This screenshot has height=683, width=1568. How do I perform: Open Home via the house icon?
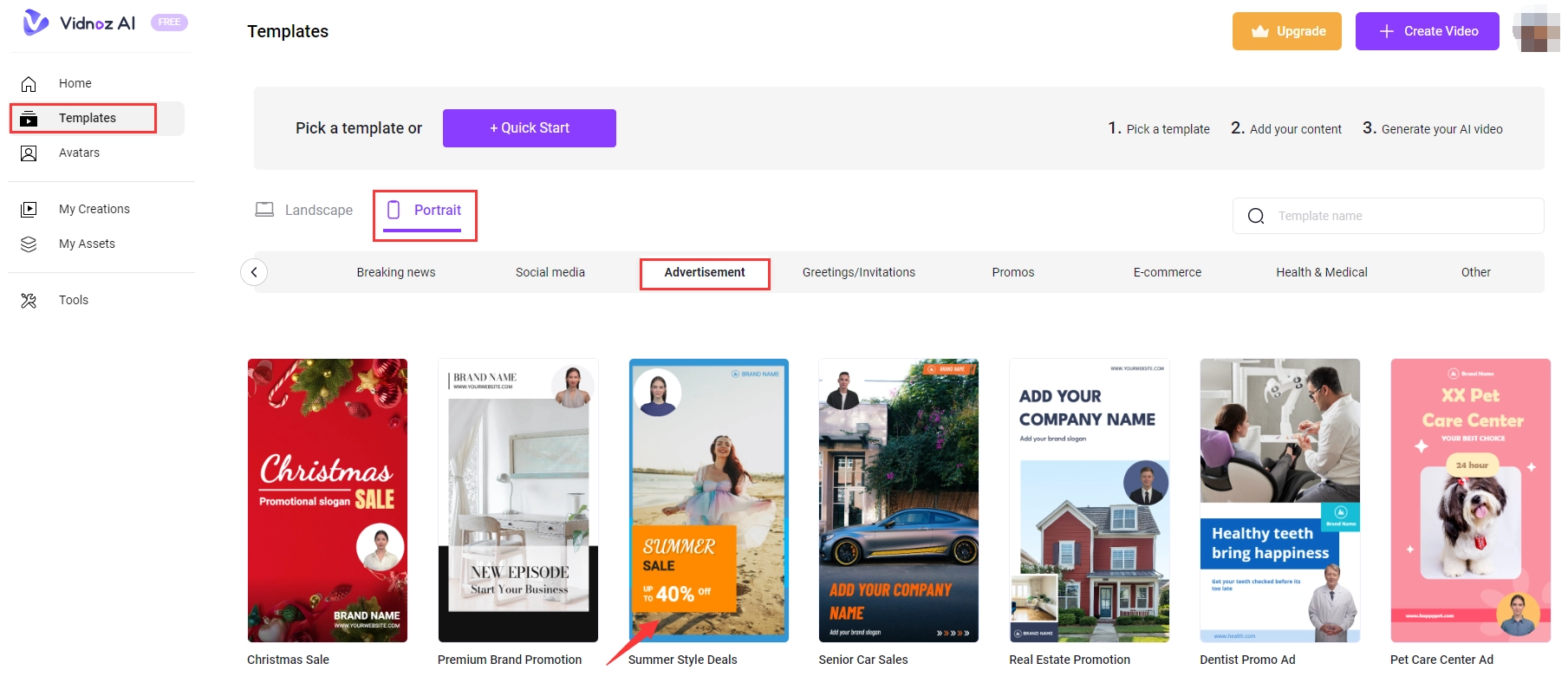(29, 84)
